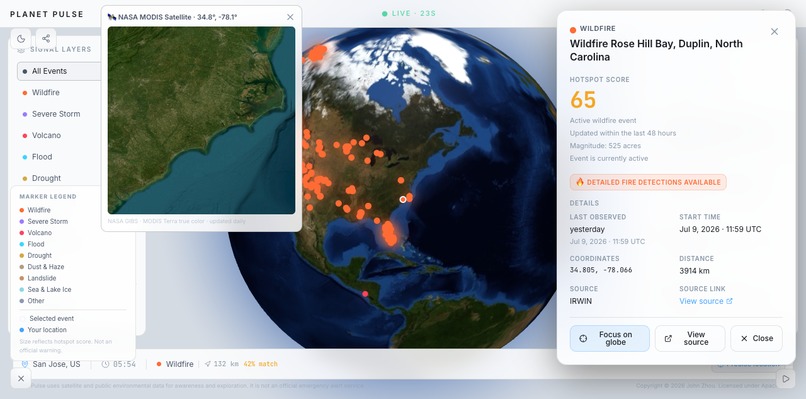This screenshot has width=806, height=399.
Task: Click the fire icon in Detailed Fire Detections badge
Action: tap(580, 182)
